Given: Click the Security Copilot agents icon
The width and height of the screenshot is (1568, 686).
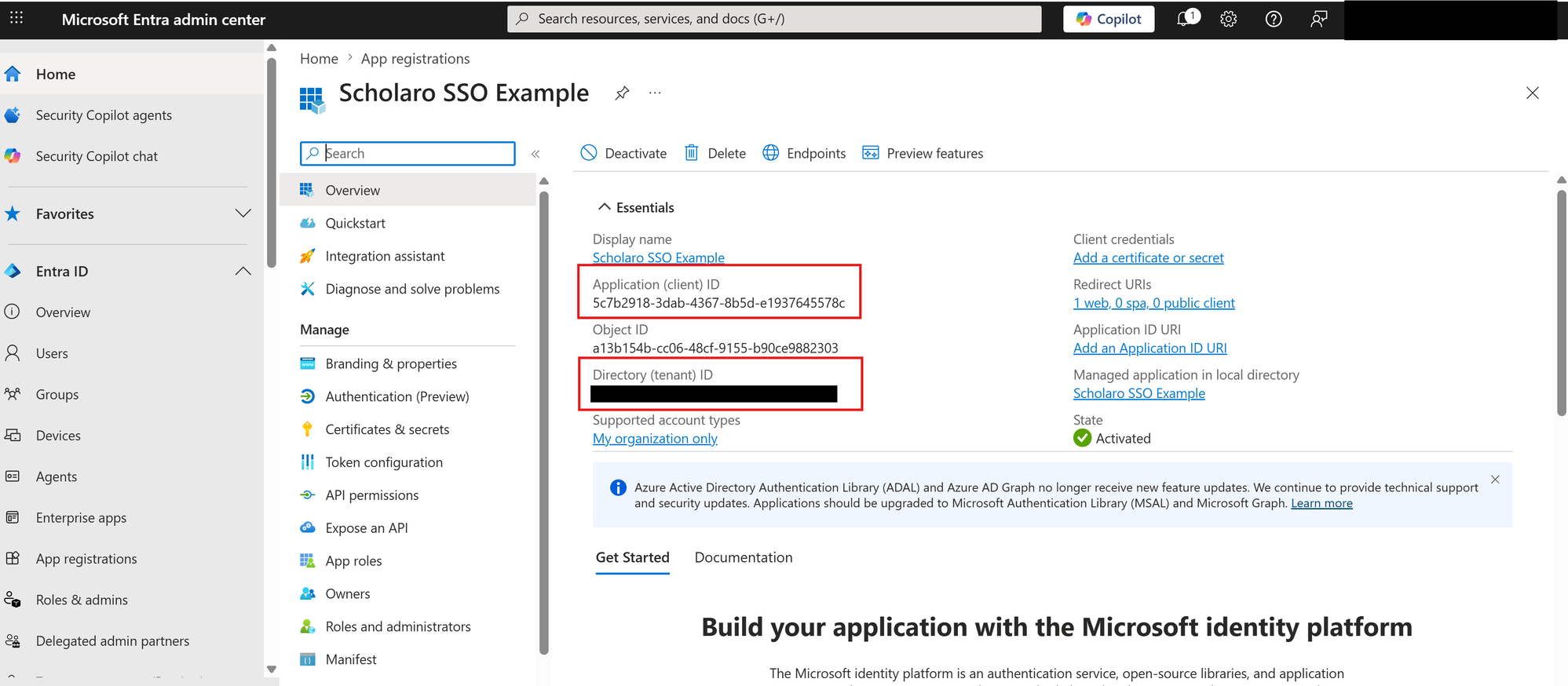Looking at the screenshot, I should (13, 115).
